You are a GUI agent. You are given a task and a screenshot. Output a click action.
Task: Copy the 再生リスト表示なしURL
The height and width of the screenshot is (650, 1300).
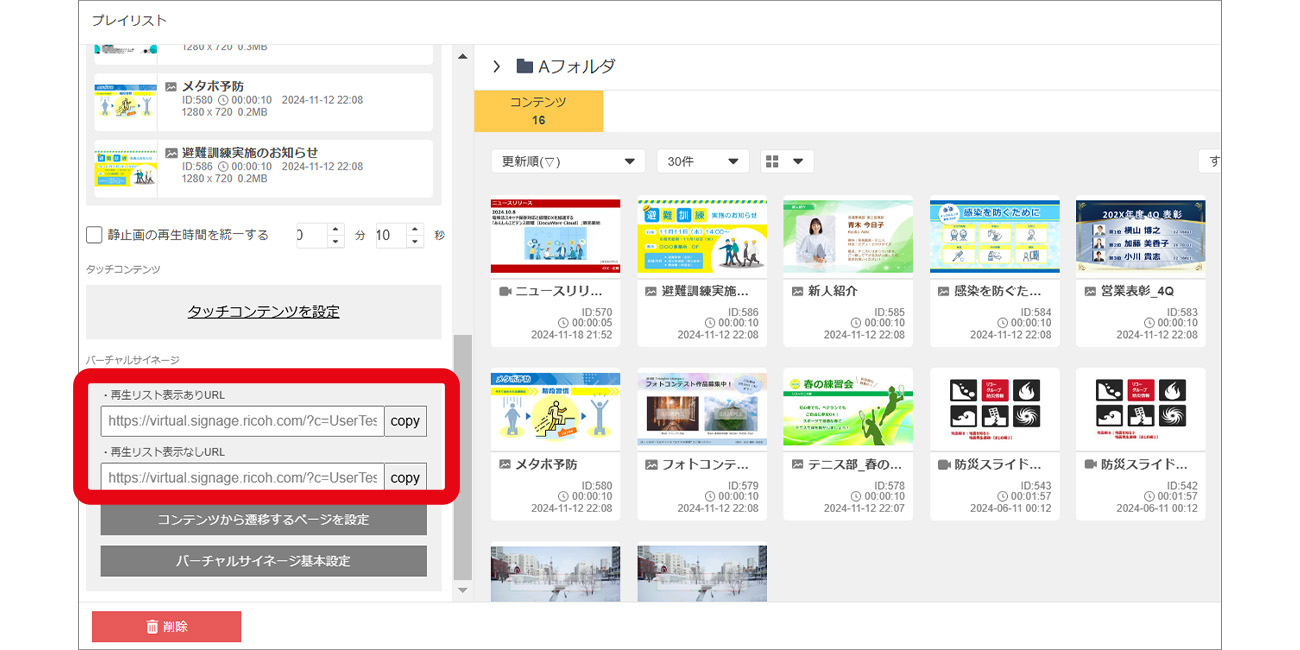click(x=405, y=478)
